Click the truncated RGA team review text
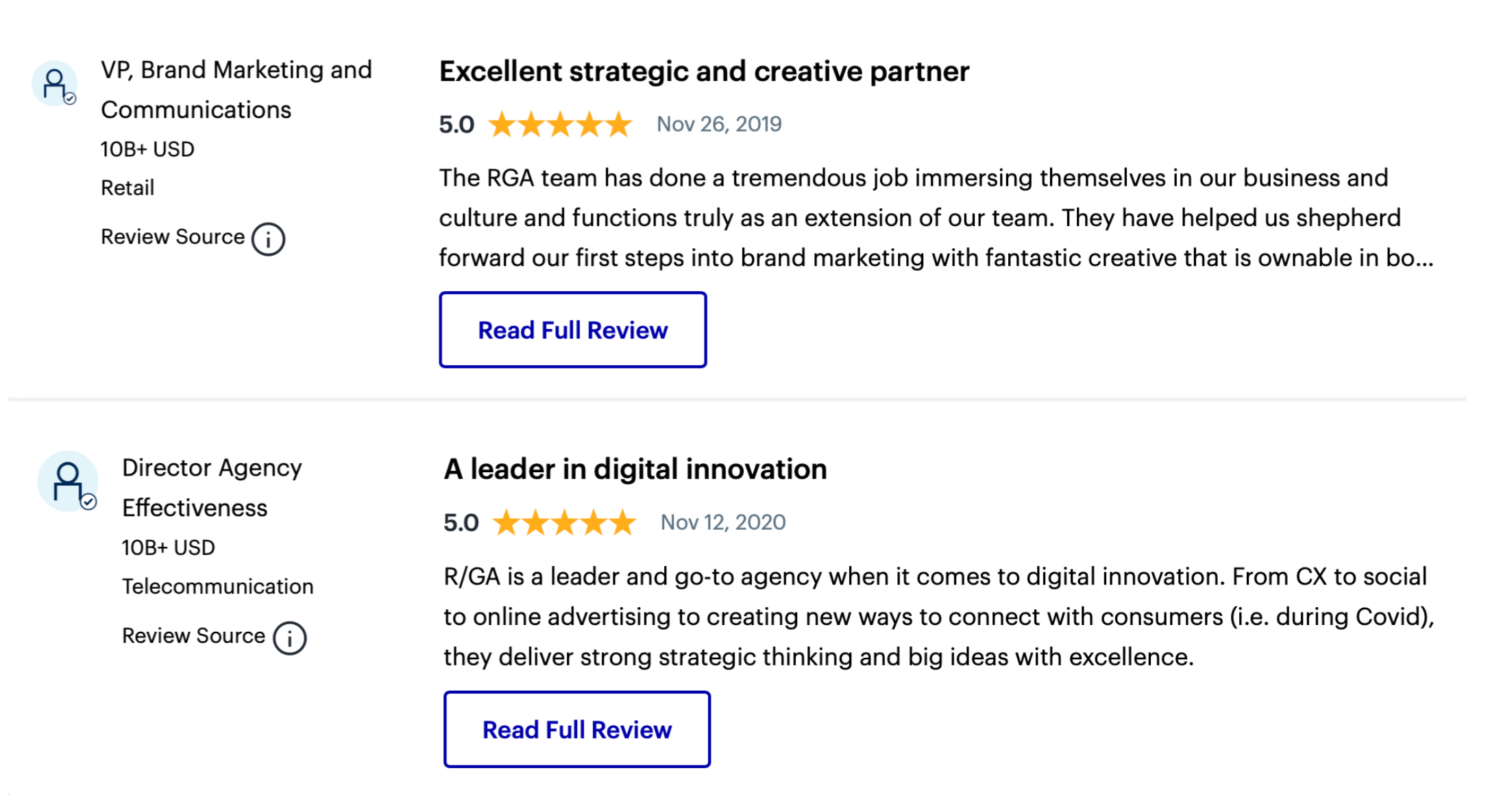1512x810 pixels. (x=936, y=218)
